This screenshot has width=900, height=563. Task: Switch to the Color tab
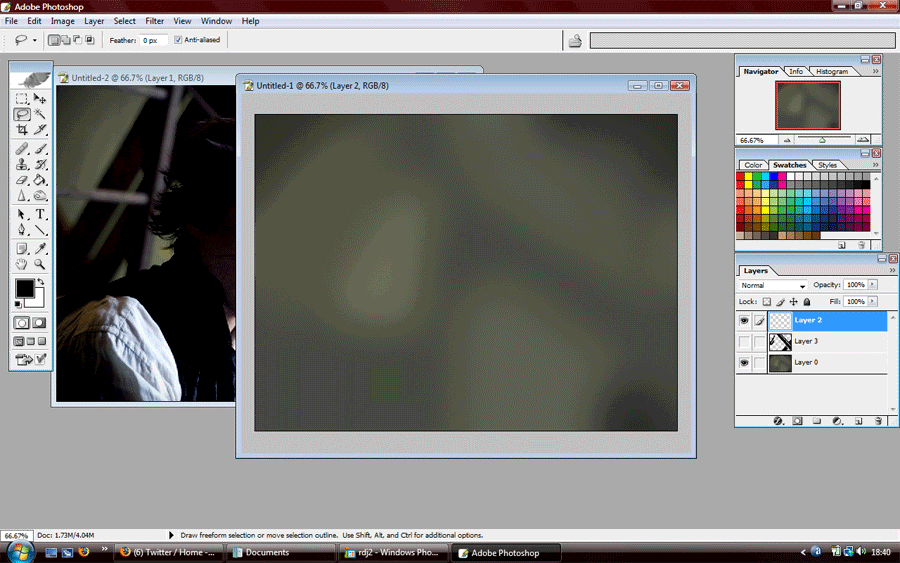(753, 165)
